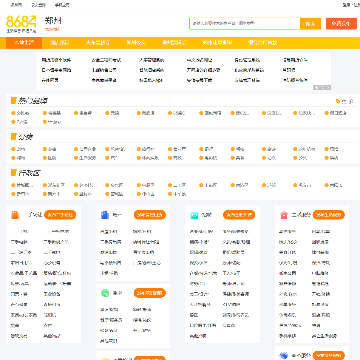The height and width of the screenshot is (360, 360).
Task: Click the yellow 8684 site logo
Action: click(x=21, y=23)
